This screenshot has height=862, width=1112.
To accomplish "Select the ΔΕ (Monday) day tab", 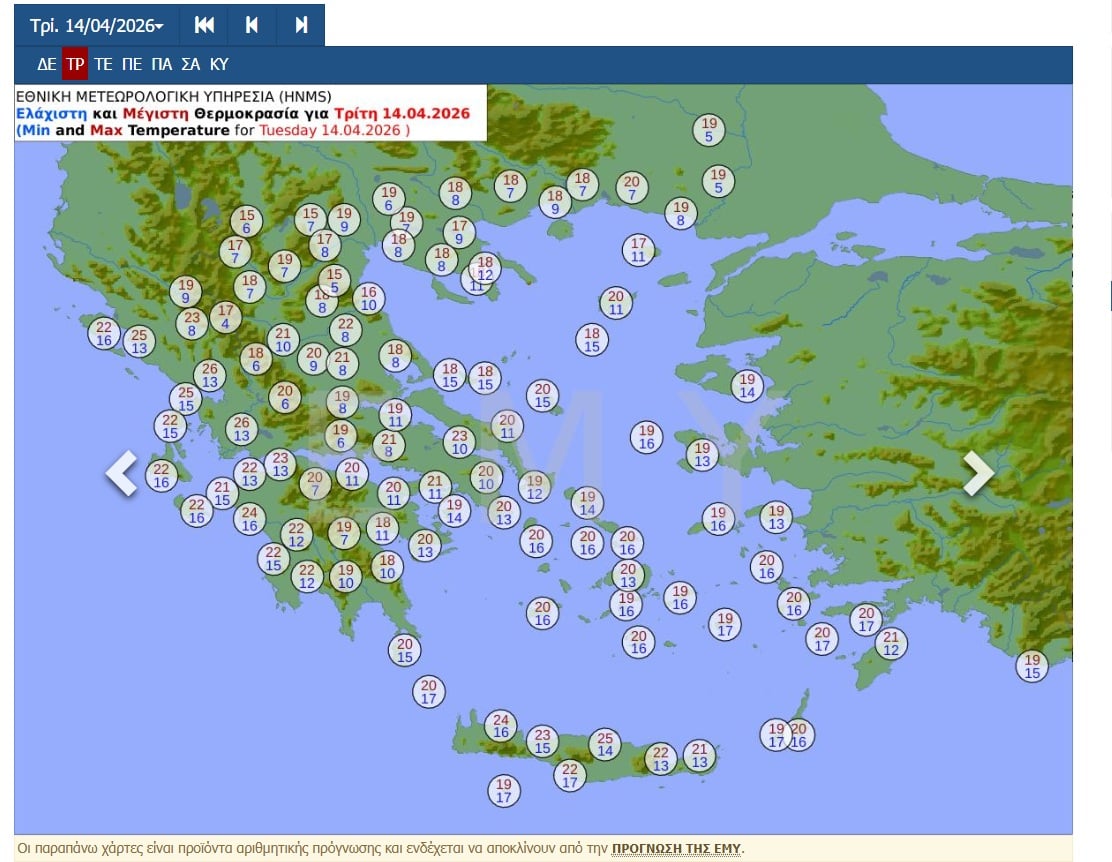I will pos(46,64).
